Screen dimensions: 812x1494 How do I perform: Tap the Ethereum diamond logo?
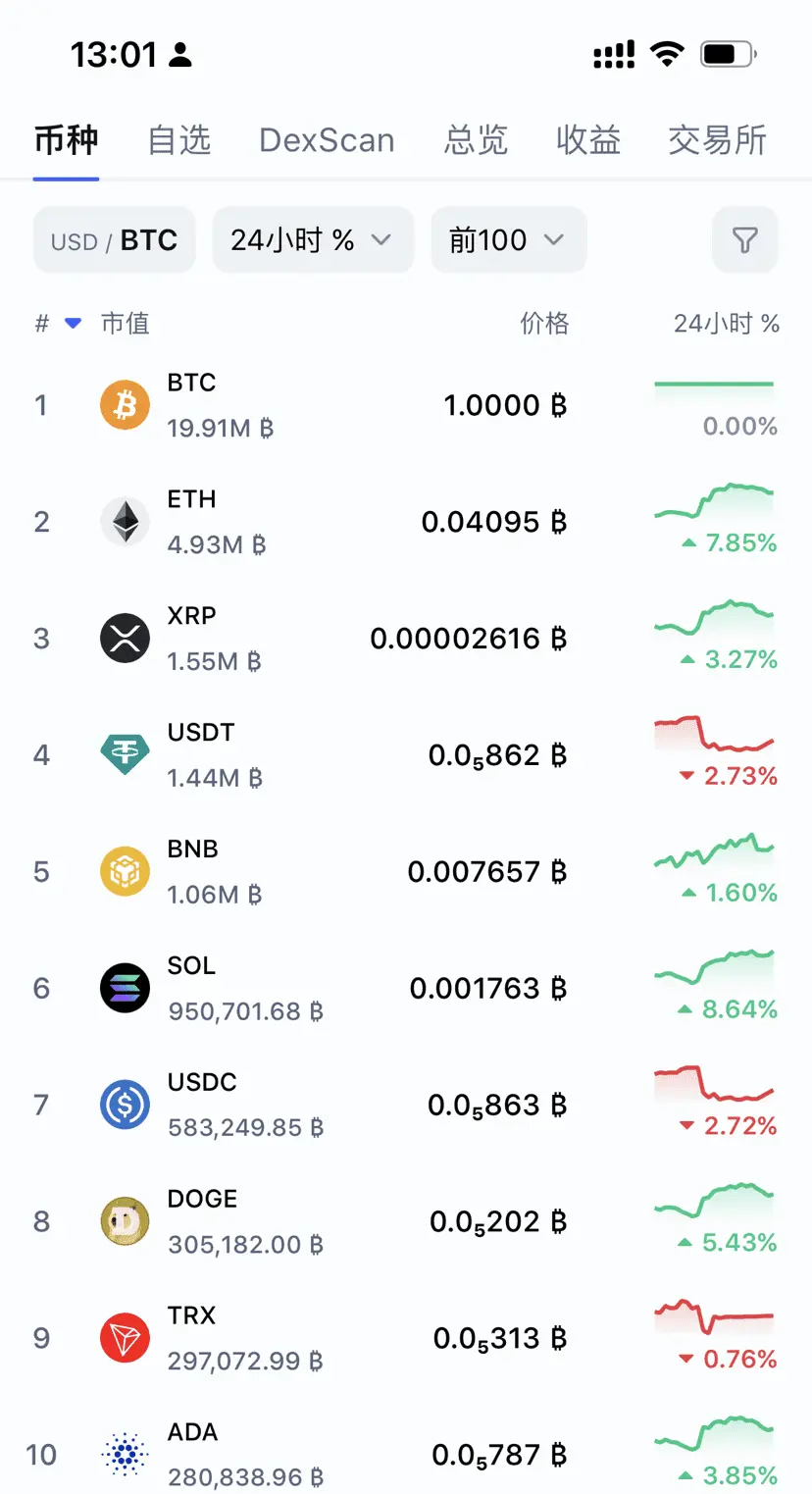(x=125, y=522)
